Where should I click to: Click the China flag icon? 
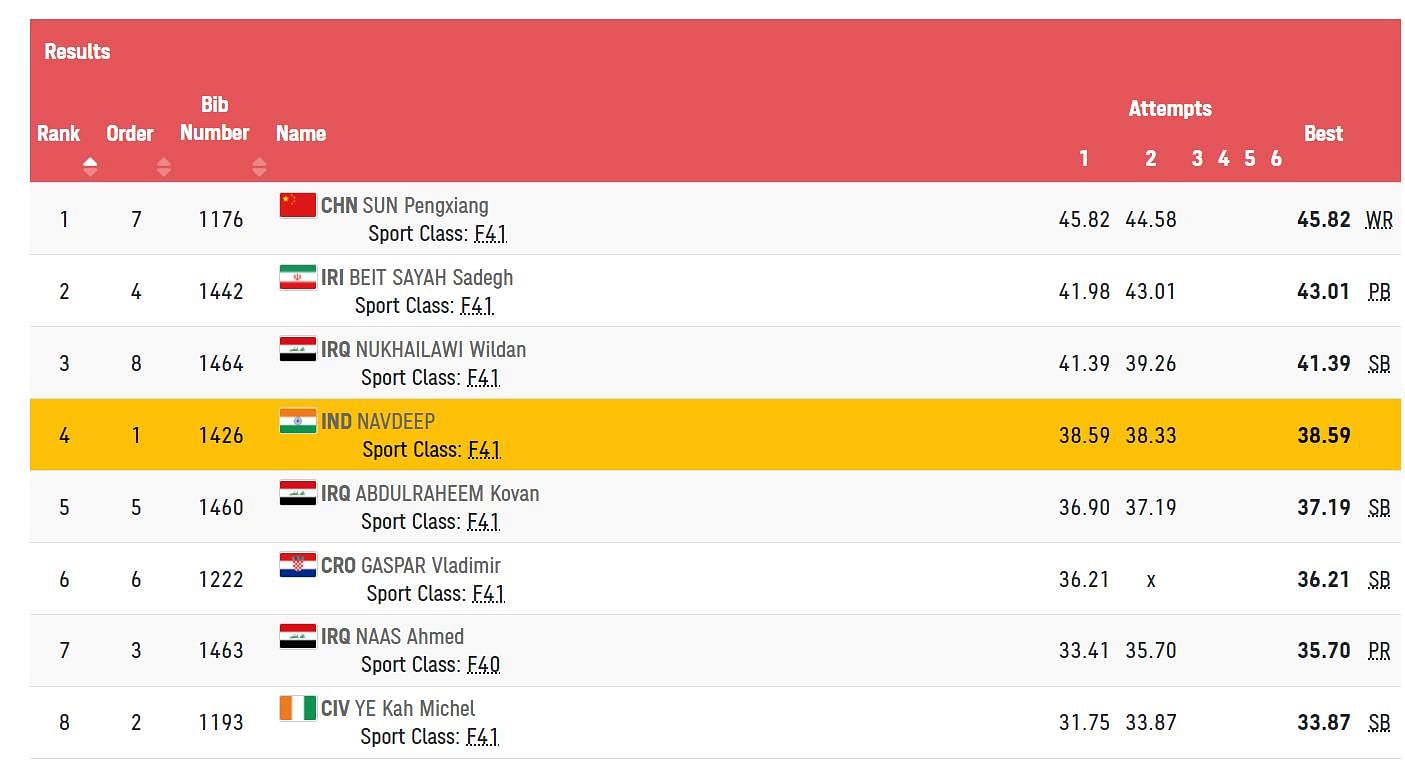(x=298, y=205)
